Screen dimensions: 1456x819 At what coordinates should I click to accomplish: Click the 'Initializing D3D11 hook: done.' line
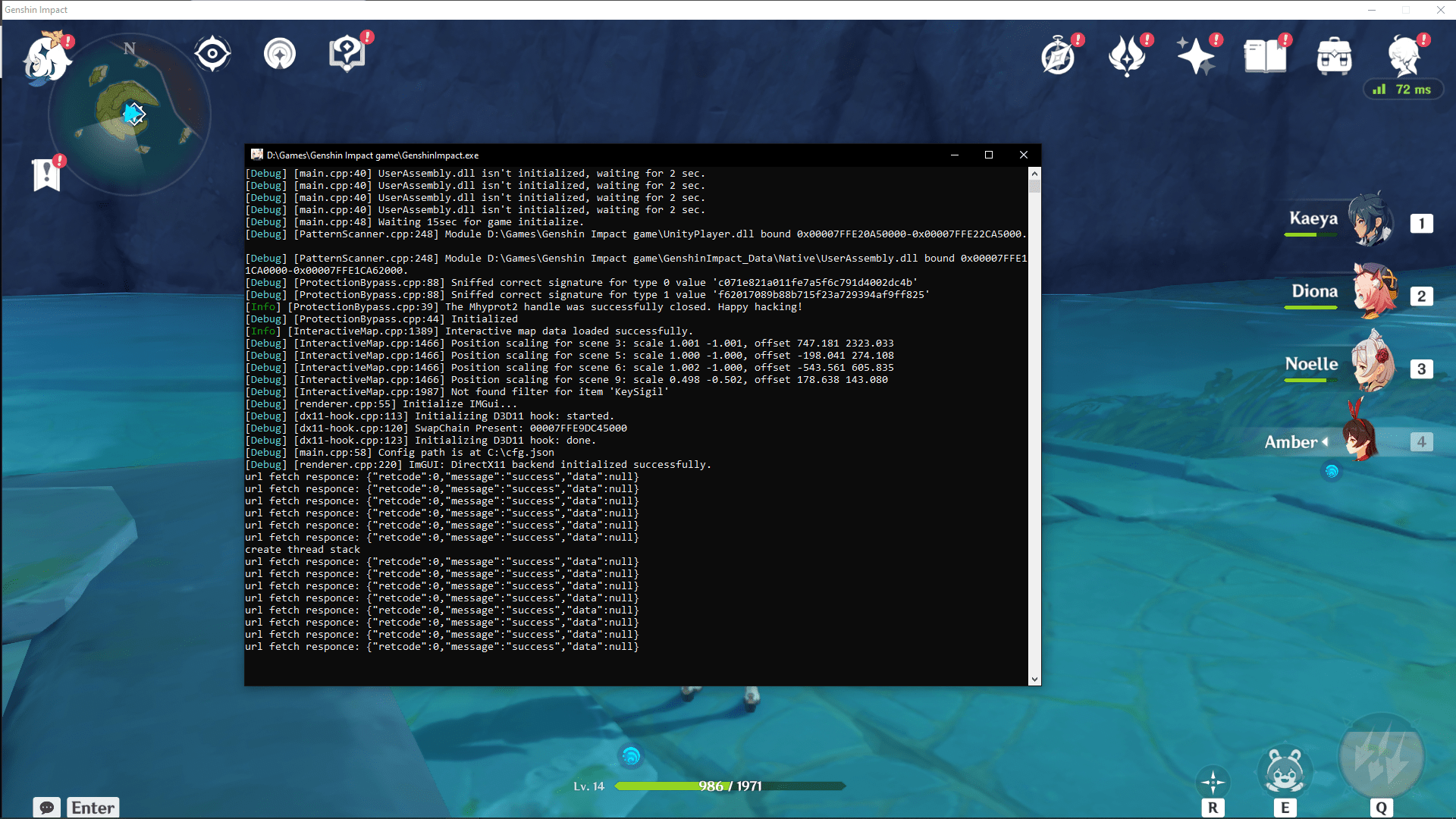coord(421,441)
